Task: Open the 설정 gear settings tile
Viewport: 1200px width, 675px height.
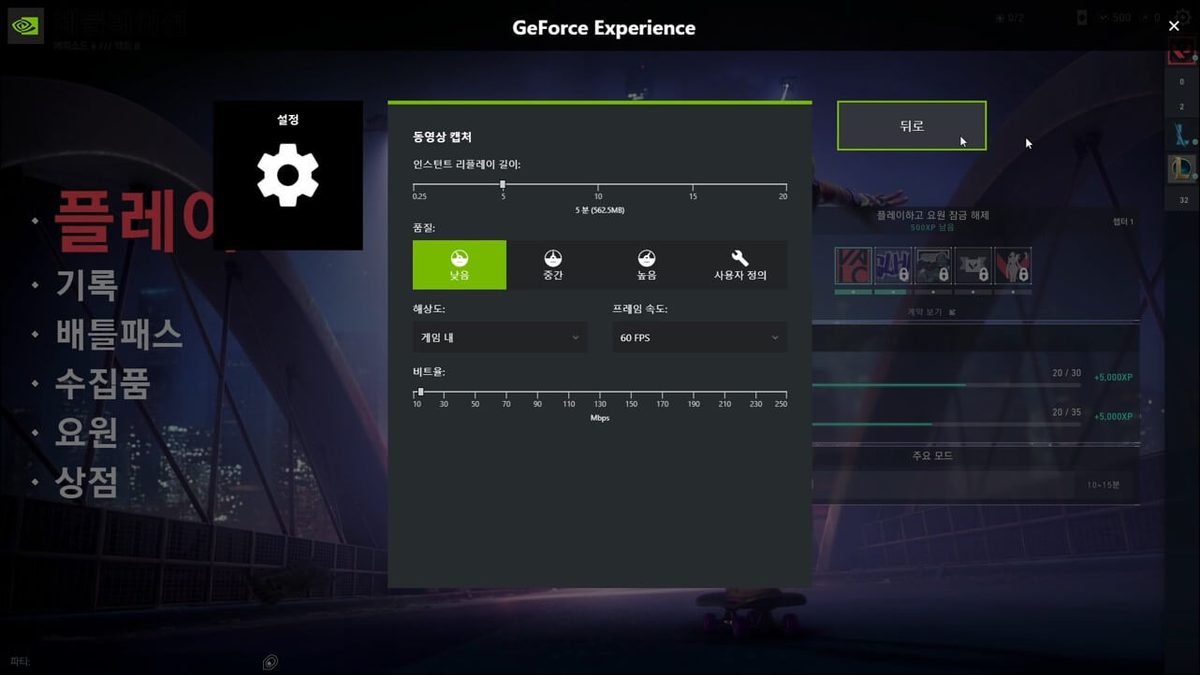Action: (x=288, y=175)
